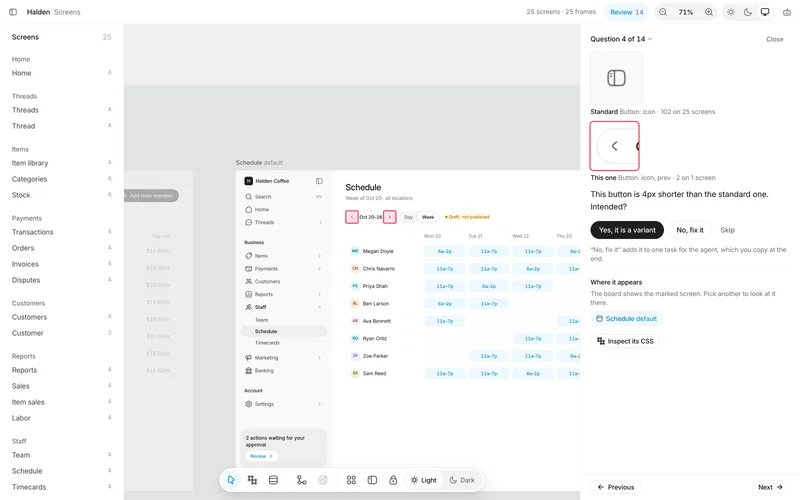Click Inspect its CSS

625,341
